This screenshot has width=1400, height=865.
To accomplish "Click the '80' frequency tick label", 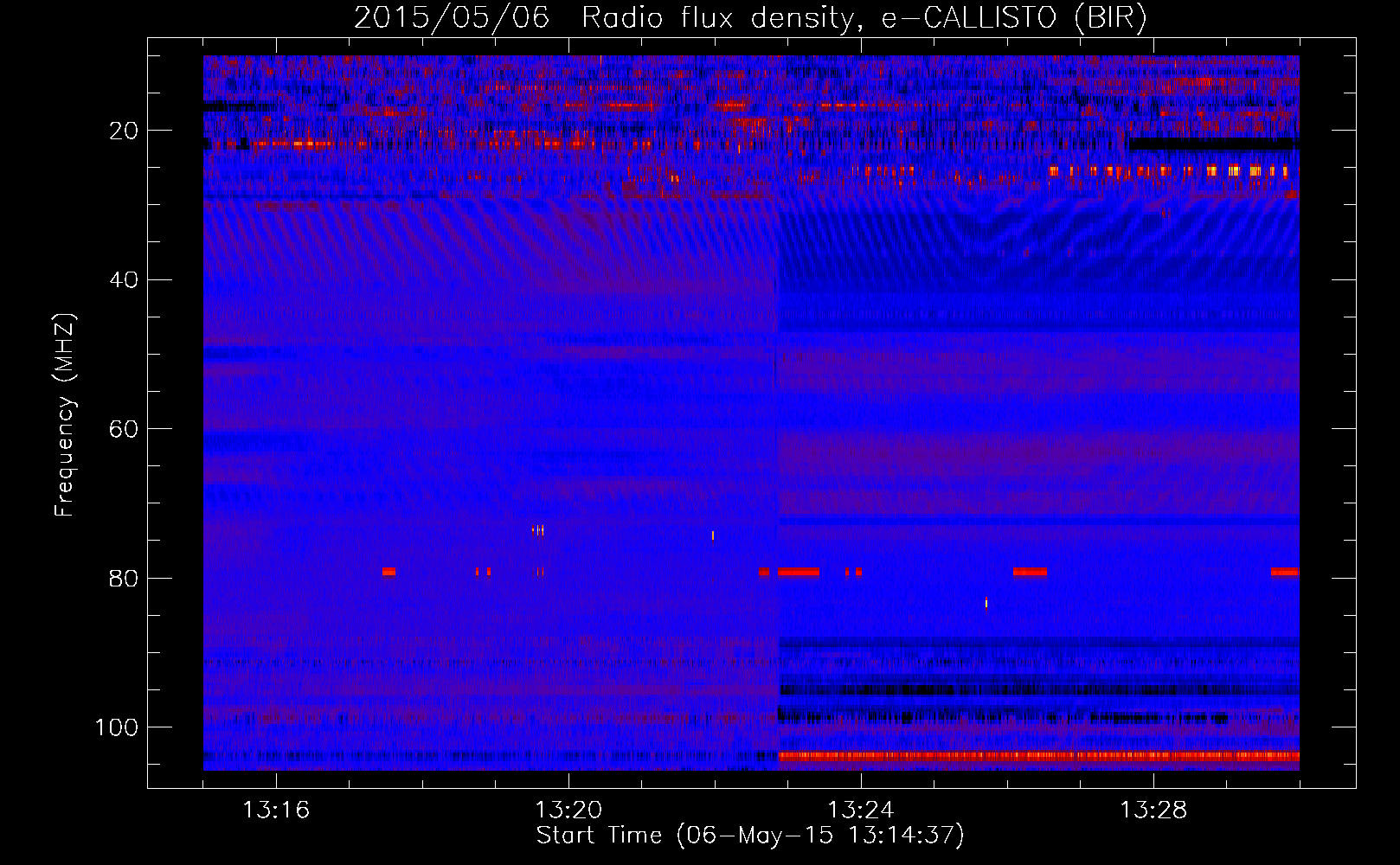I will click(x=124, y=578).
